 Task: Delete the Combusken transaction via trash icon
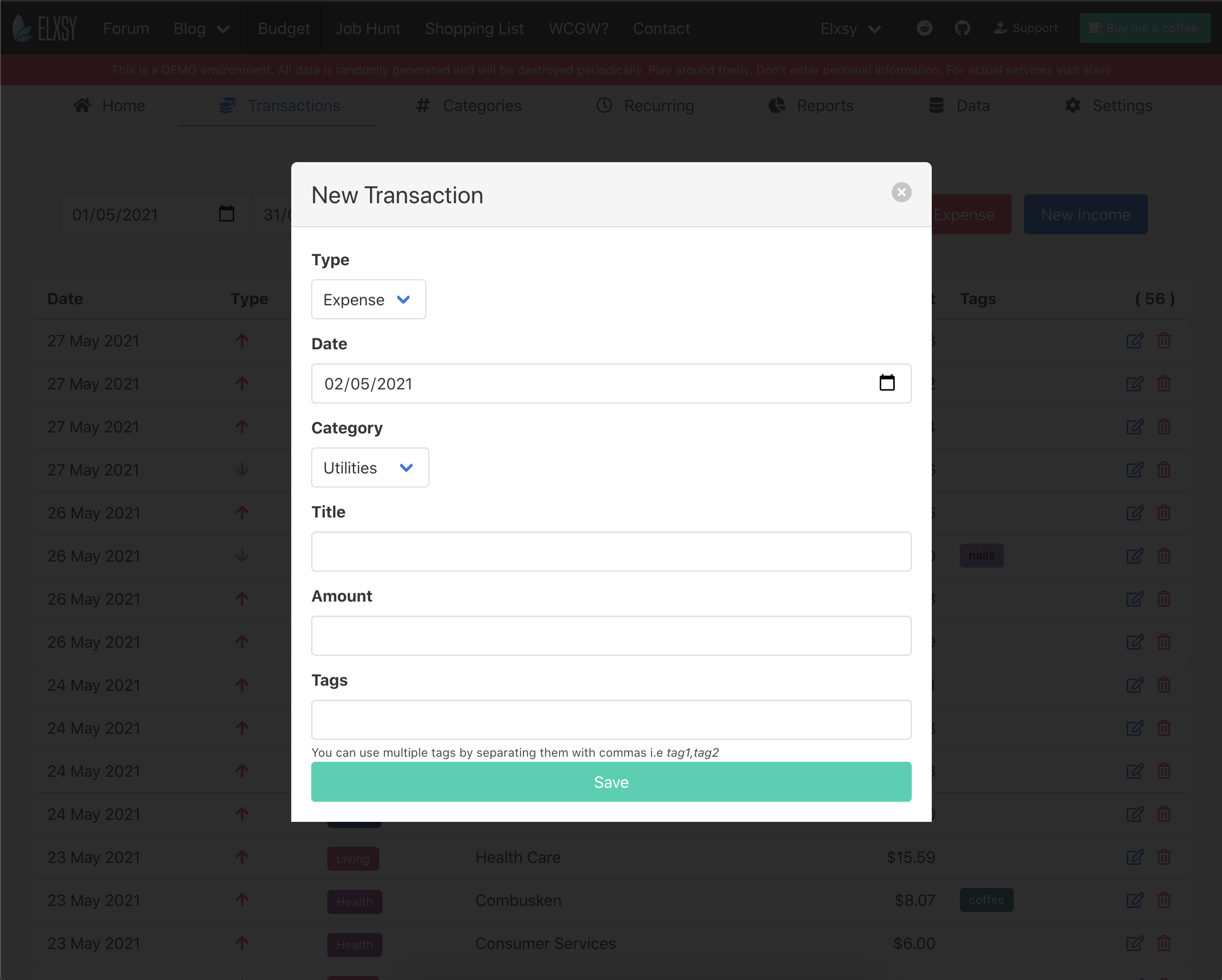(x=1163, y=899)
